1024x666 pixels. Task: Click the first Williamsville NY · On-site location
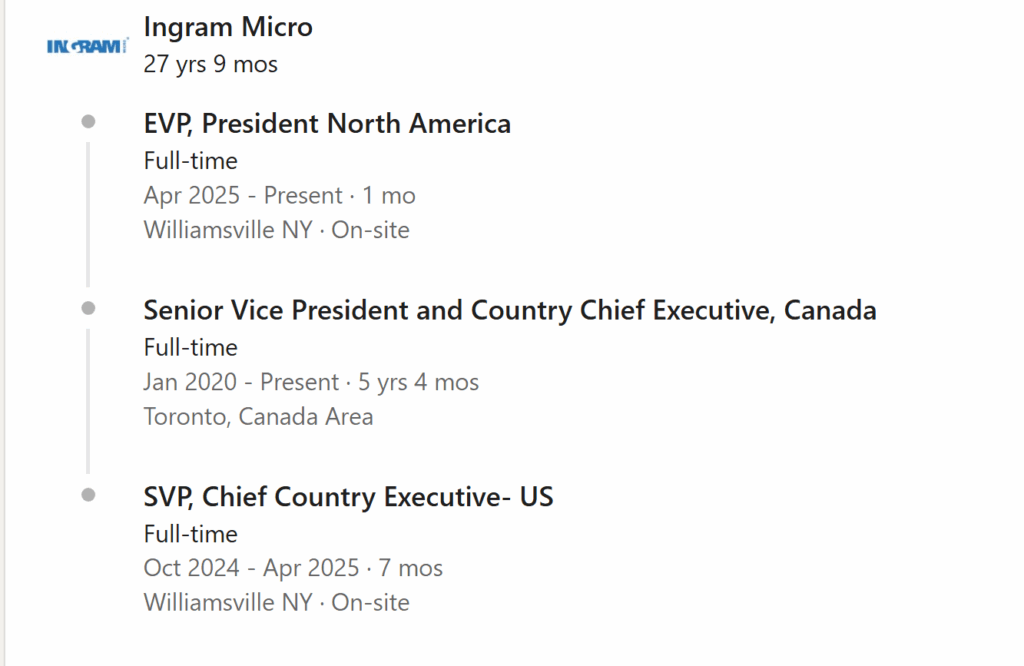click(277, 230)
